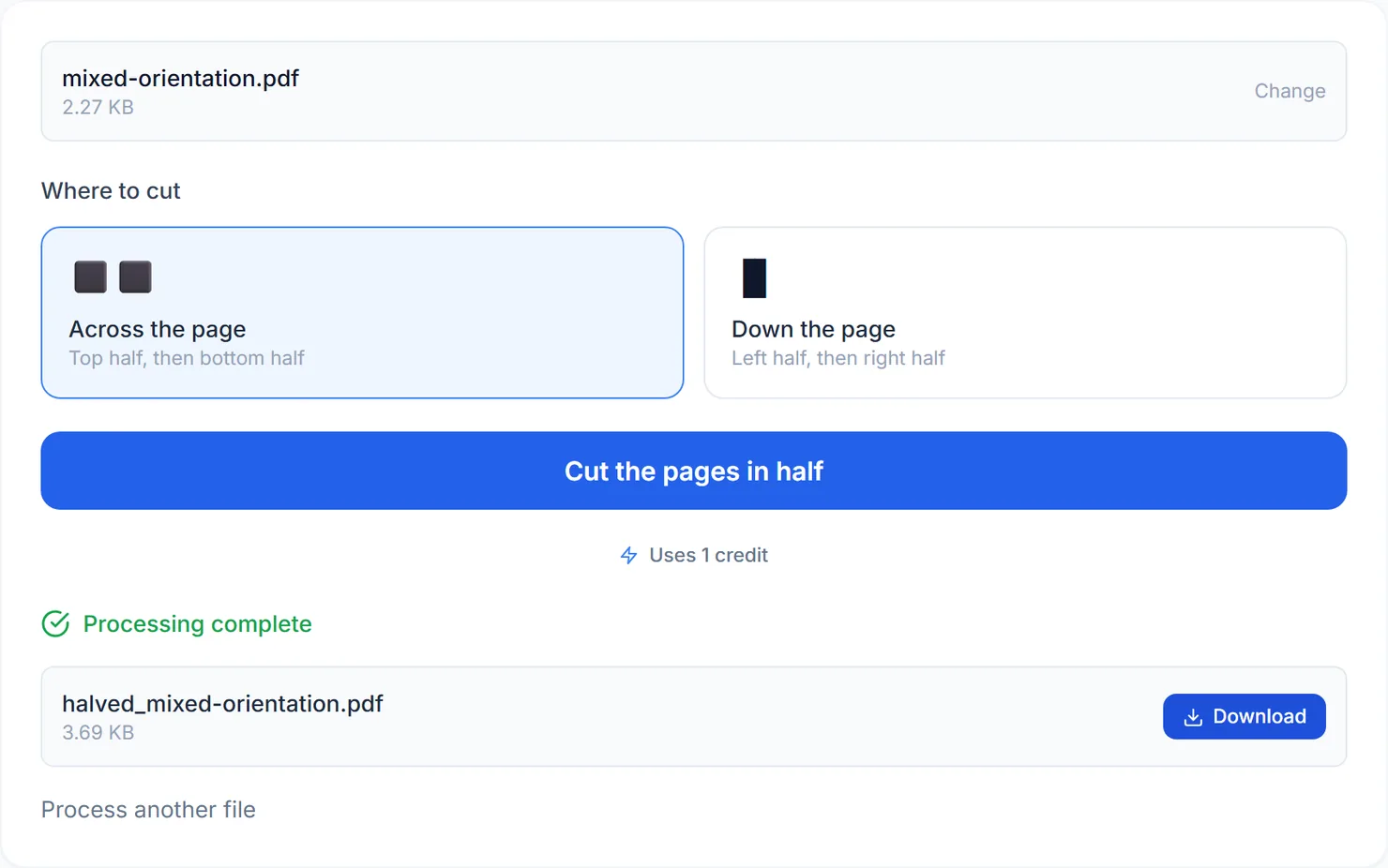Click the lightning bolt credit icon
Image resolution: width=1388 pixels, height=868 pixels.
click(x=629, y=556)
